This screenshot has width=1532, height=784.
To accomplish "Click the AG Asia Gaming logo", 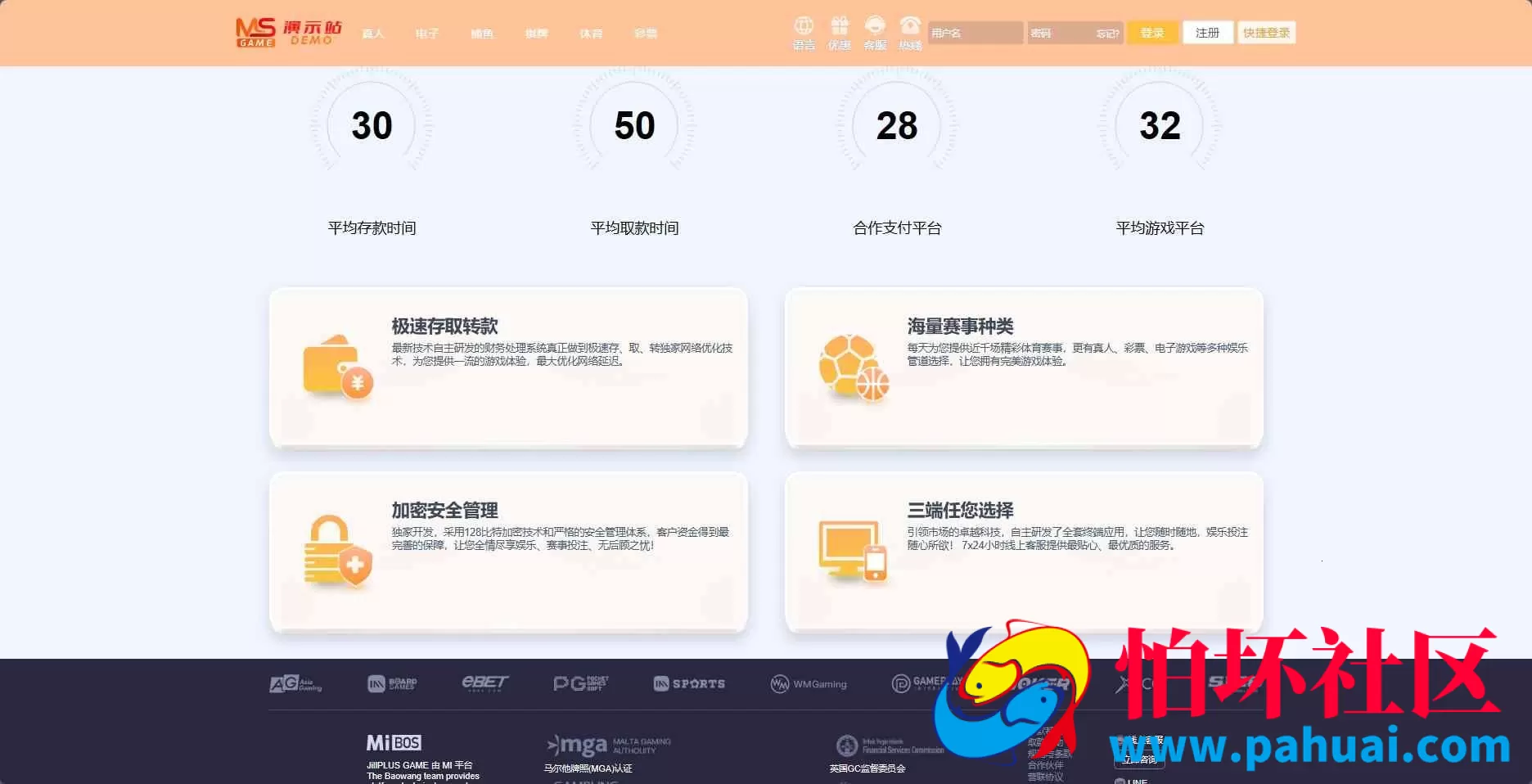I will point(295,683).
